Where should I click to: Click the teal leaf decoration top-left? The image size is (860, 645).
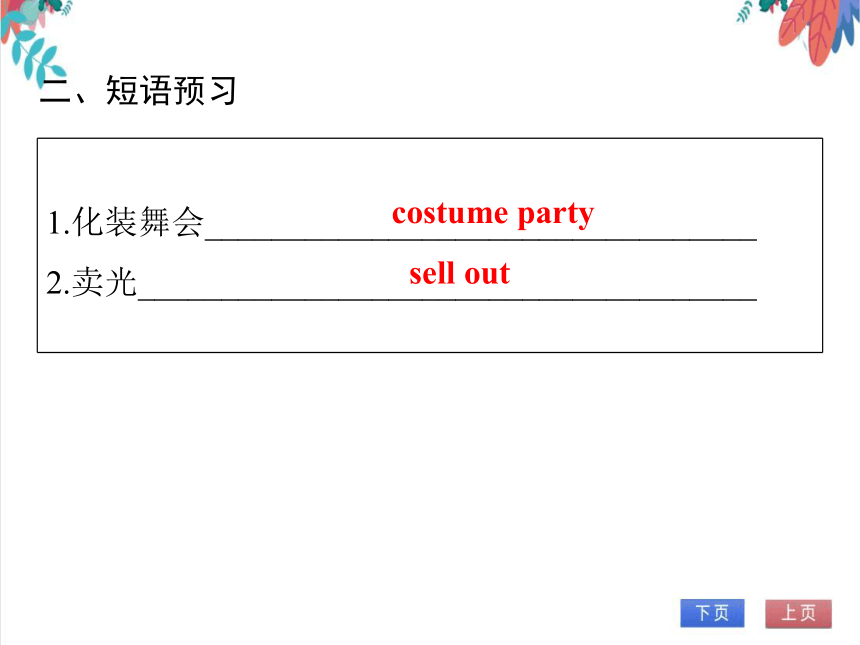click(x=38, y=58)
